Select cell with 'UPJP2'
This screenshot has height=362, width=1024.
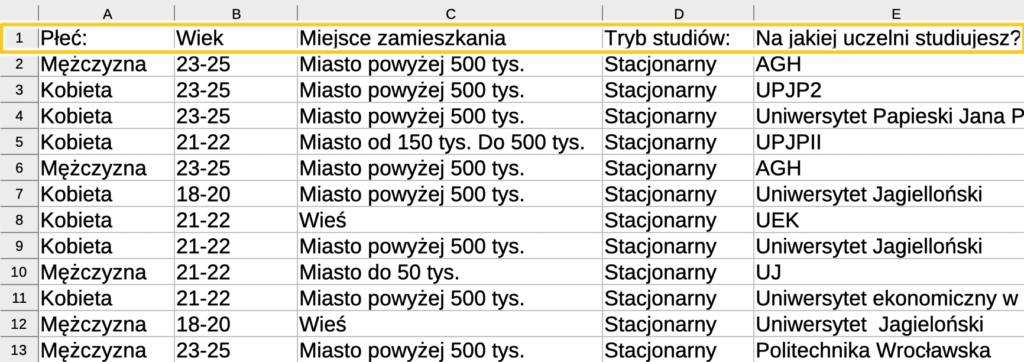pos(888,90)
